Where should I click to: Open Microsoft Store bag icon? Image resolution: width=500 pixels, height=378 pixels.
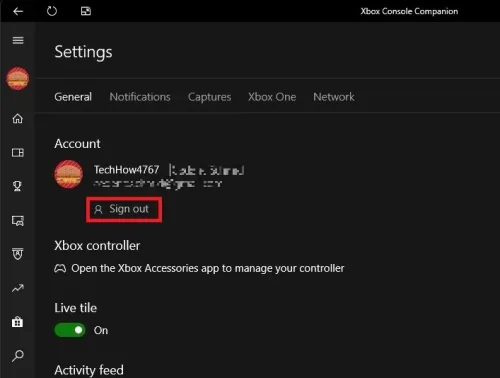(17, 322)
